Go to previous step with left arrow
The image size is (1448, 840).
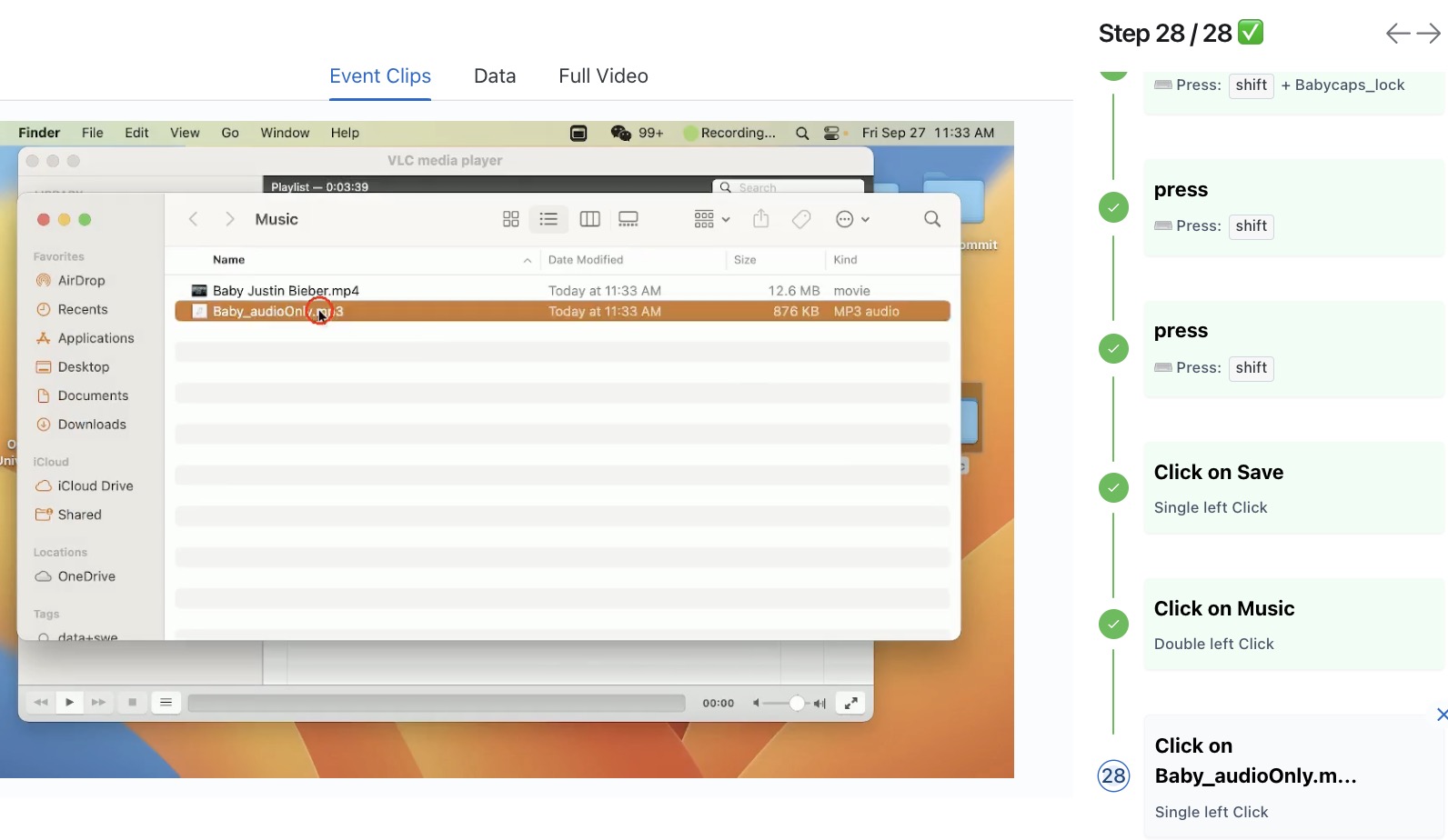click(x=1398, y=34)
